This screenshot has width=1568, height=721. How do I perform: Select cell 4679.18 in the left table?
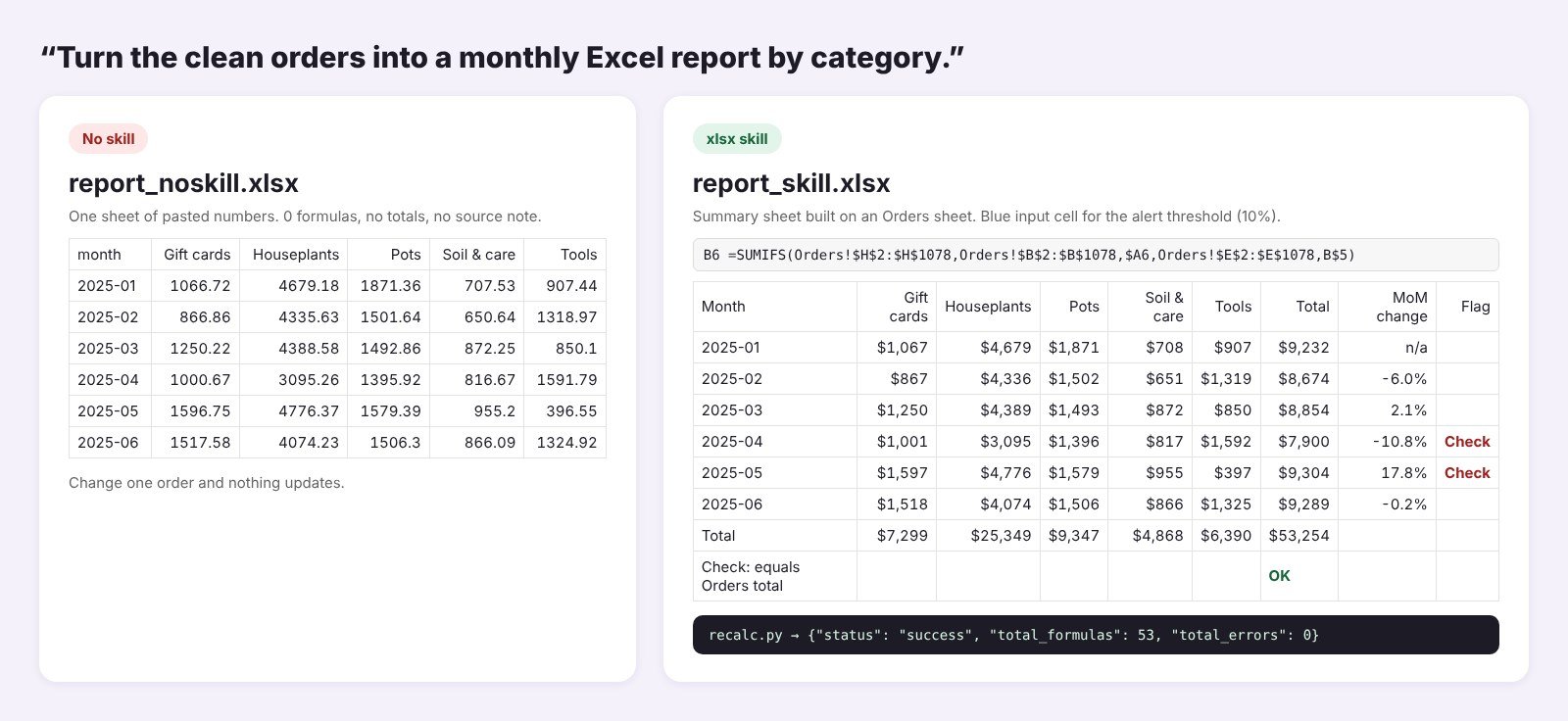tap(294, 286)
